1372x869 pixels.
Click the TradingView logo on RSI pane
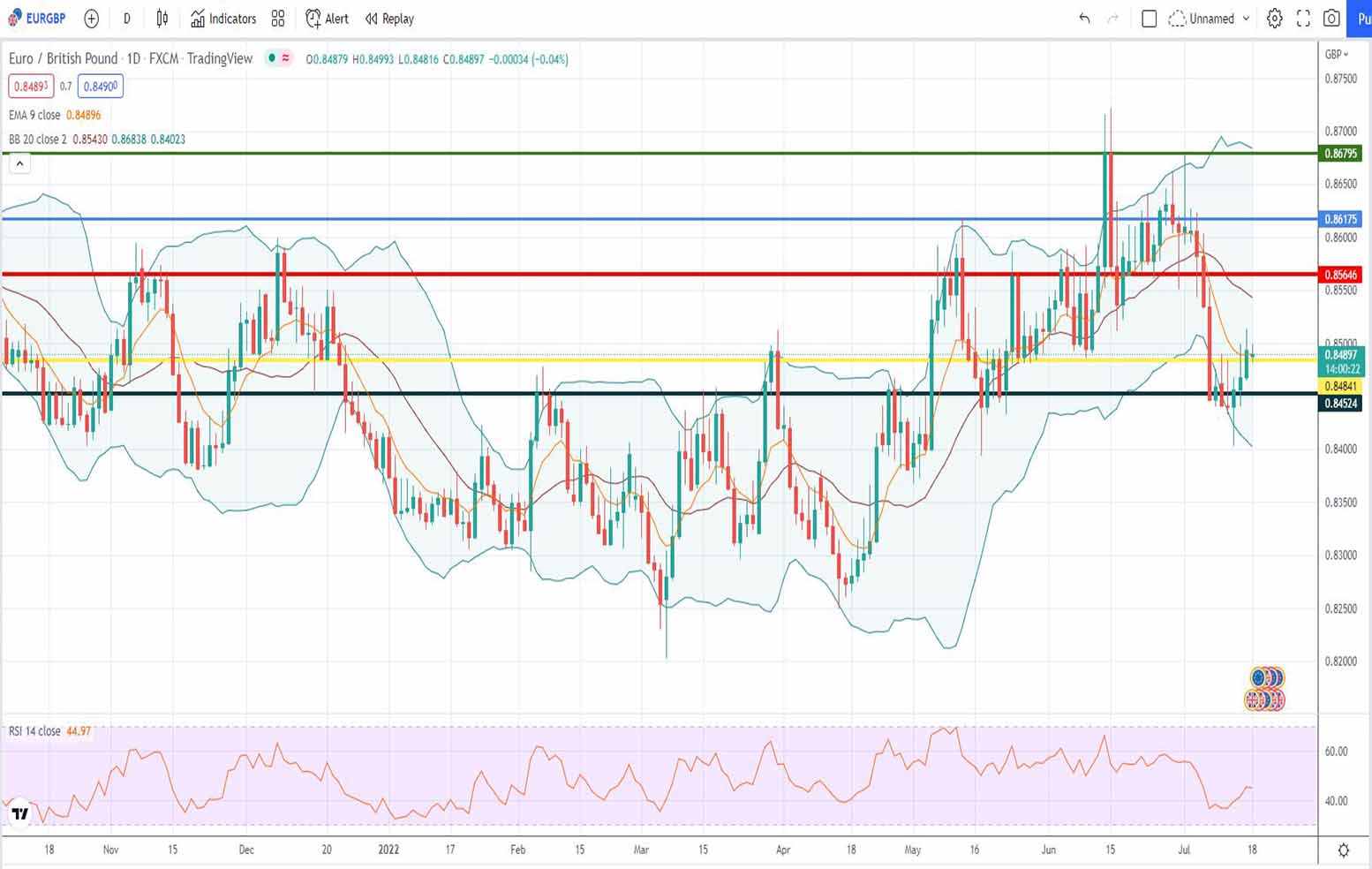tap(19, 813)
